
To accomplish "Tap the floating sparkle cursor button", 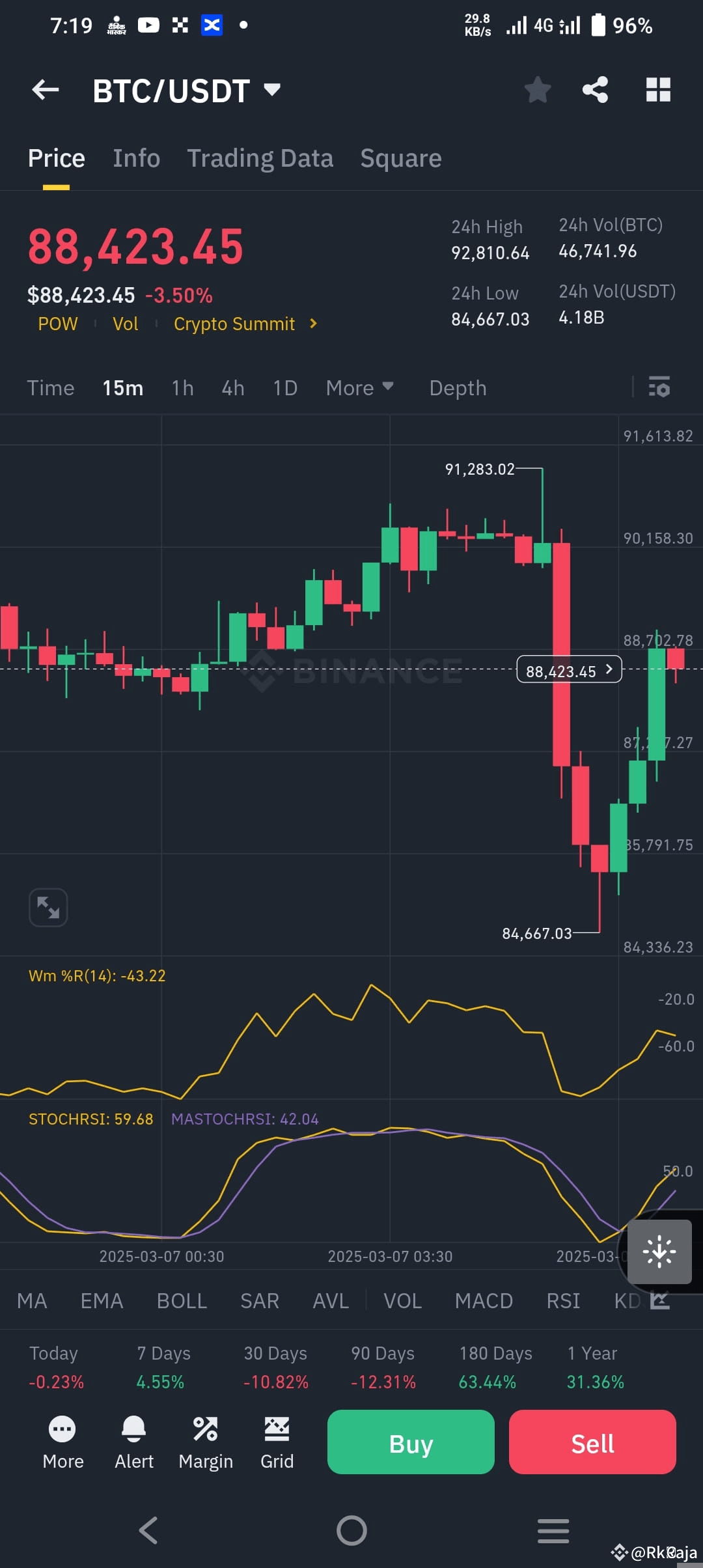I will (x=659, y=1252).
